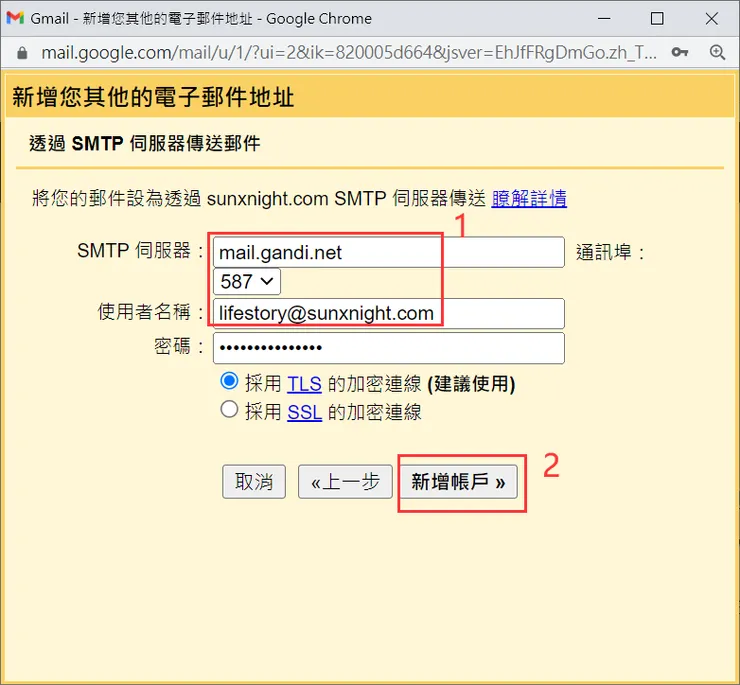Click the password input field
The width and height of the screenshot is (740, 685).
tap(388, 348)
